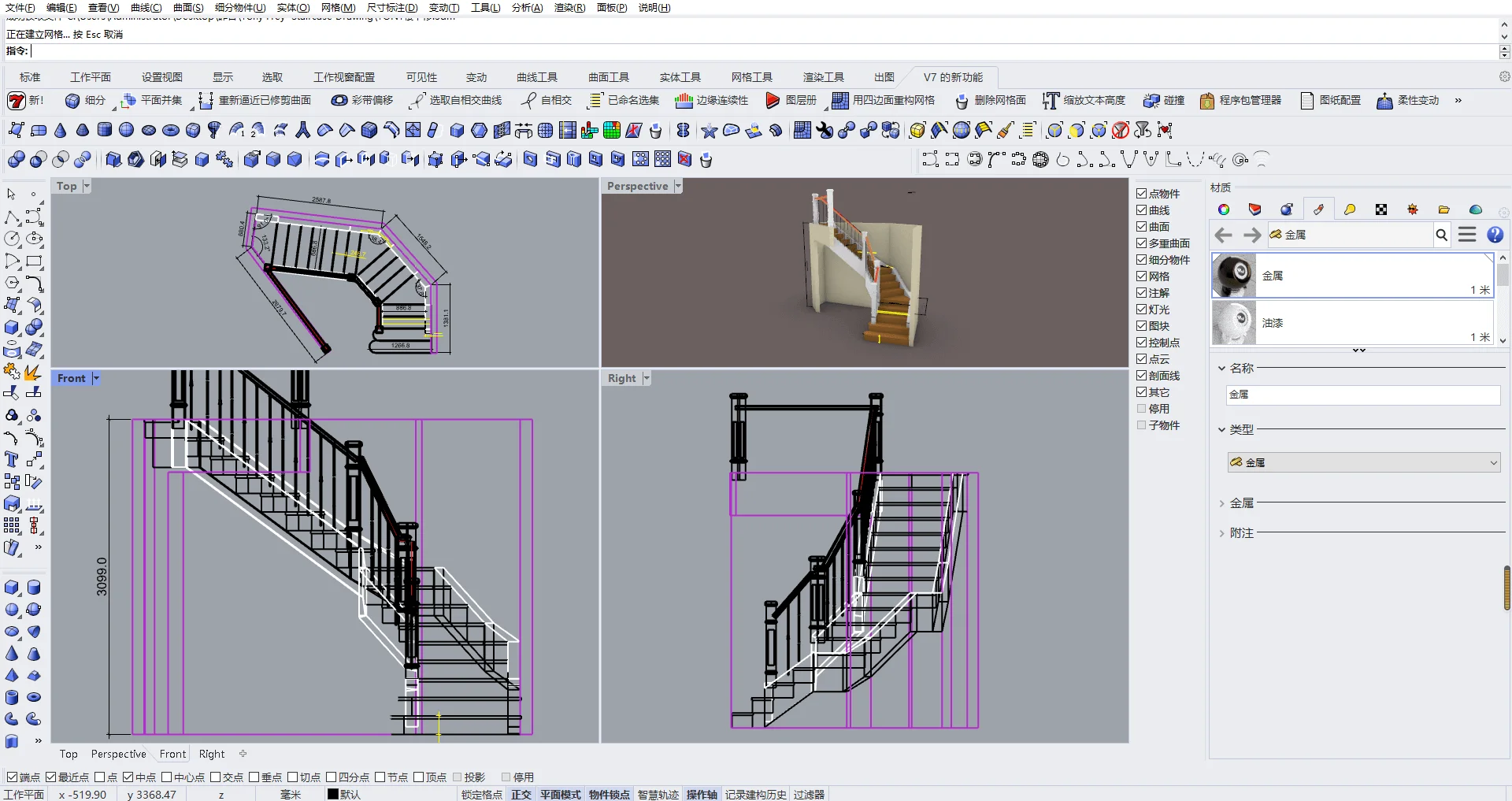Click the 程序包管理器 package manager icon
The height and width of the screenshot is (801, 1512).
pyautogui.click(x=1206, y=101)
